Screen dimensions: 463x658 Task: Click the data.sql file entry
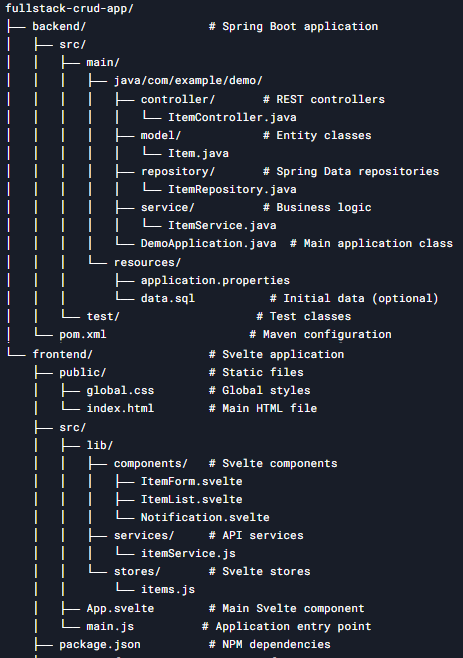168,298
